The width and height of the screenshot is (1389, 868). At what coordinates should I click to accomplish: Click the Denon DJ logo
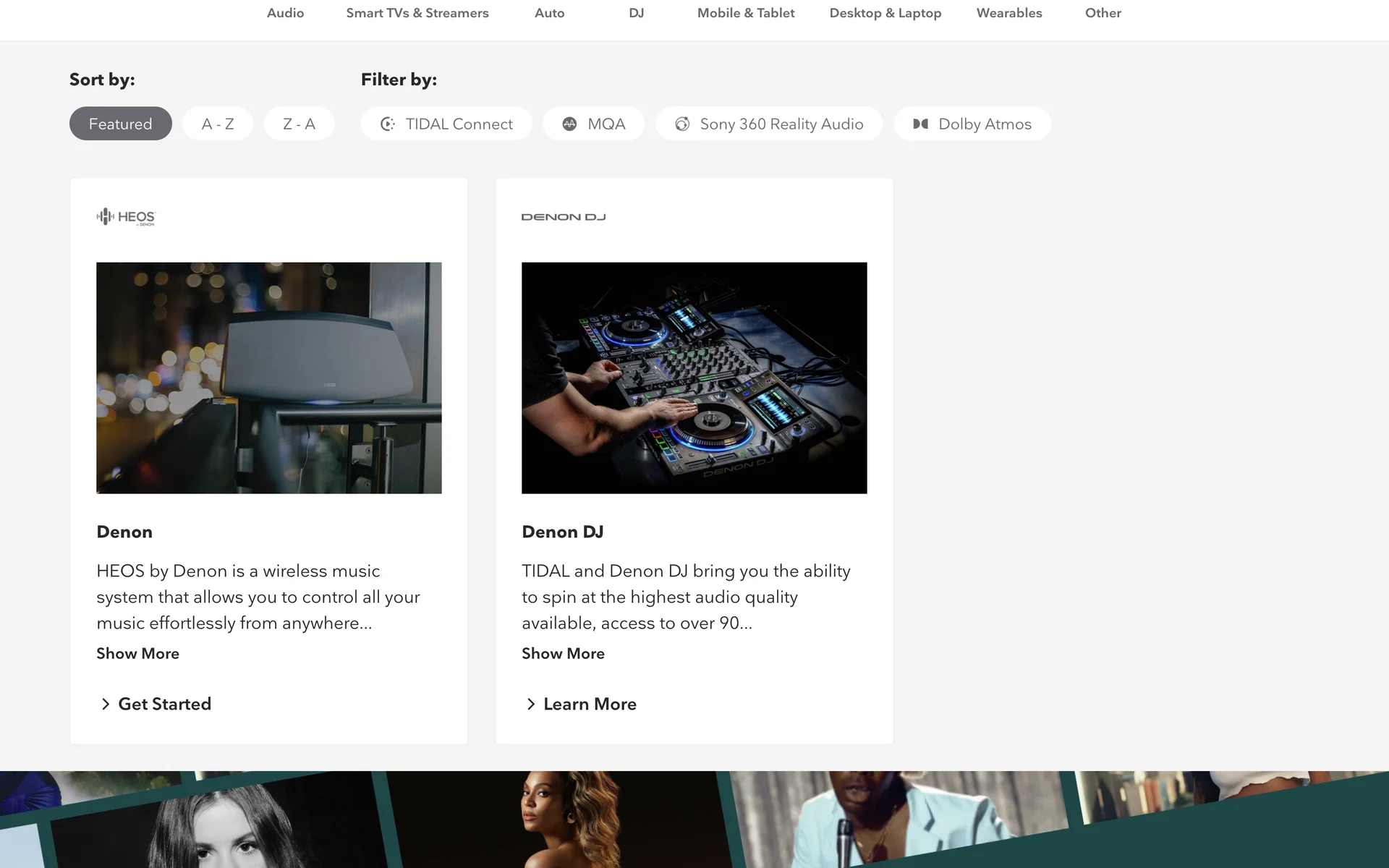click(x=564, y=217)
